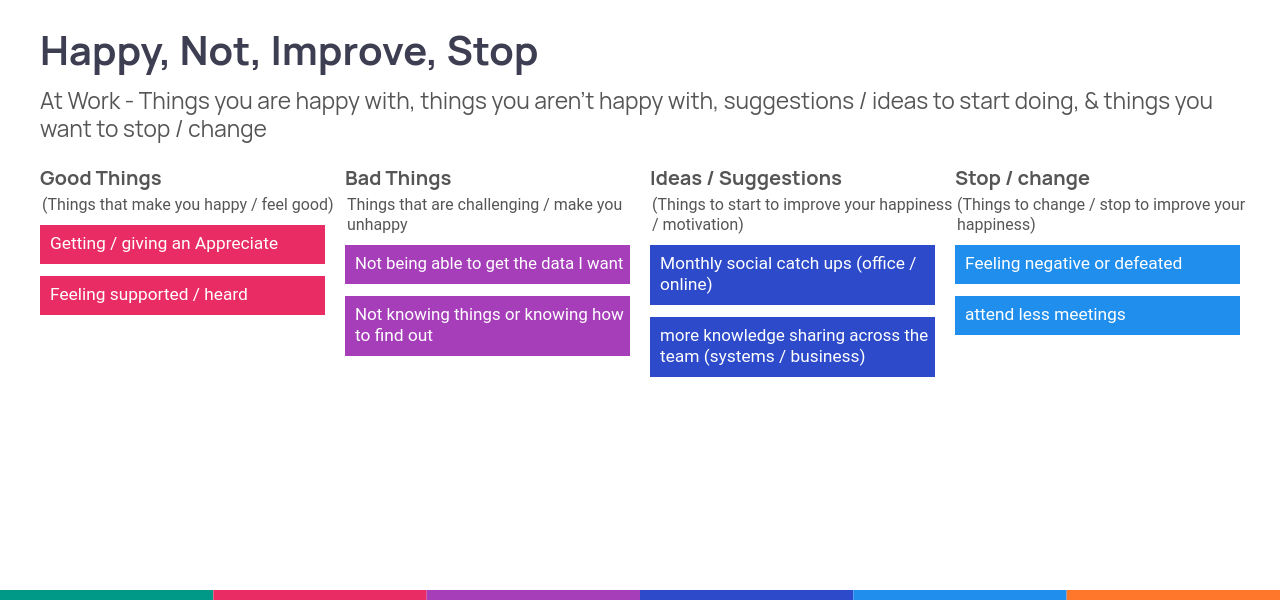This screenshot has width=1280, height=600.
Task: Click the 'Monthly social catch ups' card
Action: [792, 274]
